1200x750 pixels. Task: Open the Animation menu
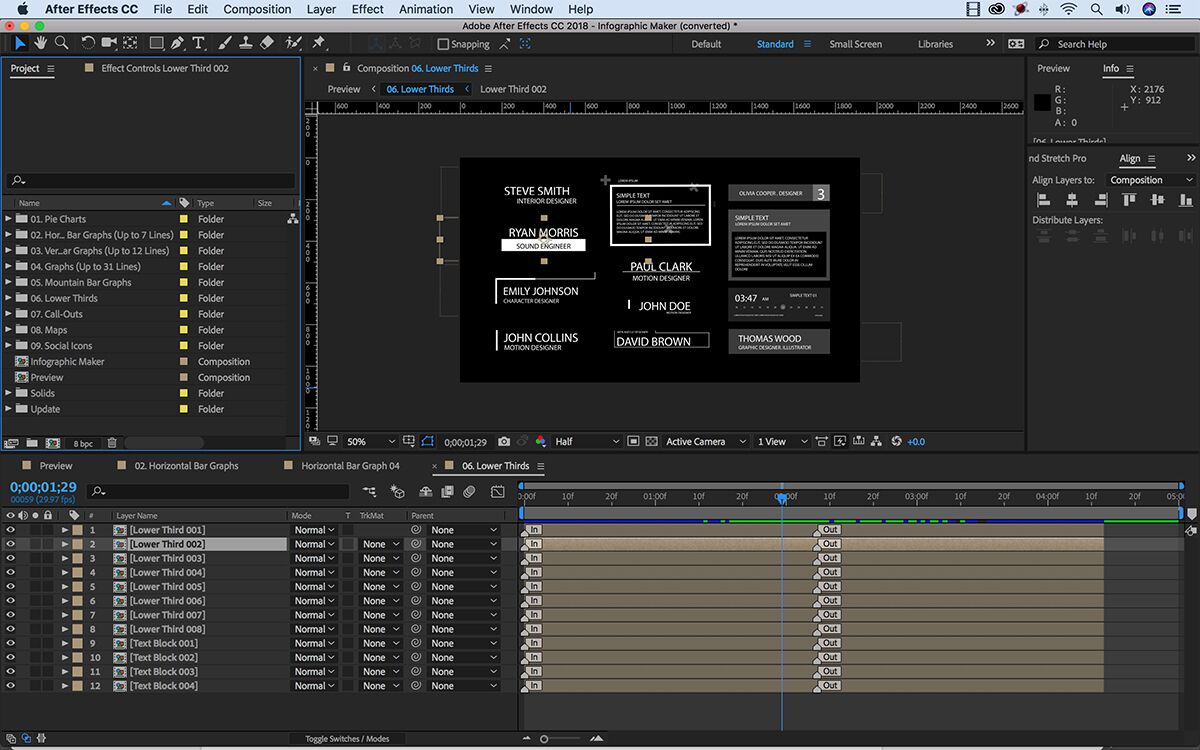pyautogui.click(x=426, y=9)
